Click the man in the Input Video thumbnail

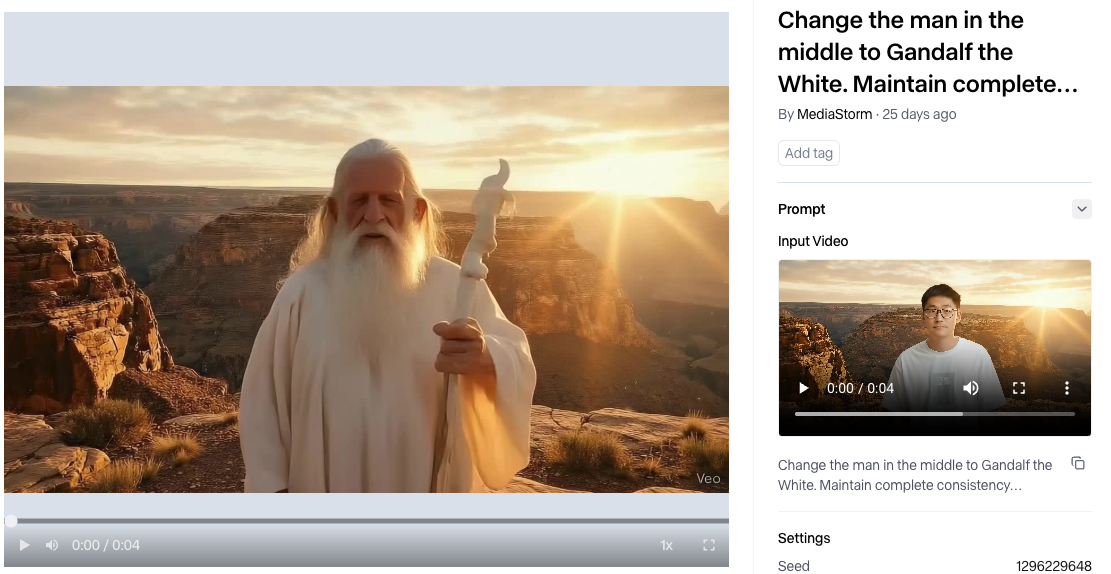[942, 330]
